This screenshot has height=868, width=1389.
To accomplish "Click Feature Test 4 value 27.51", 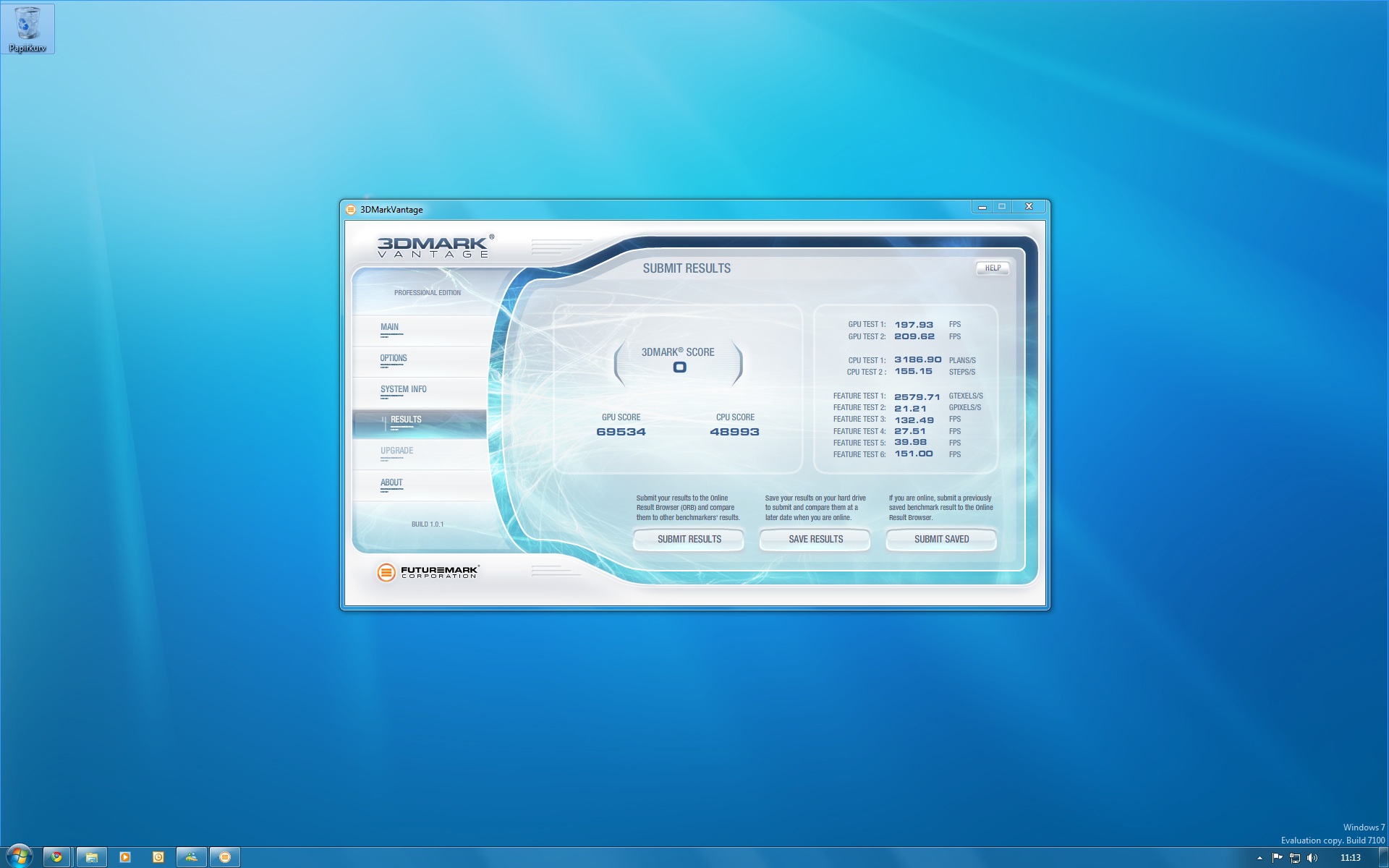I will coord(910,432).
